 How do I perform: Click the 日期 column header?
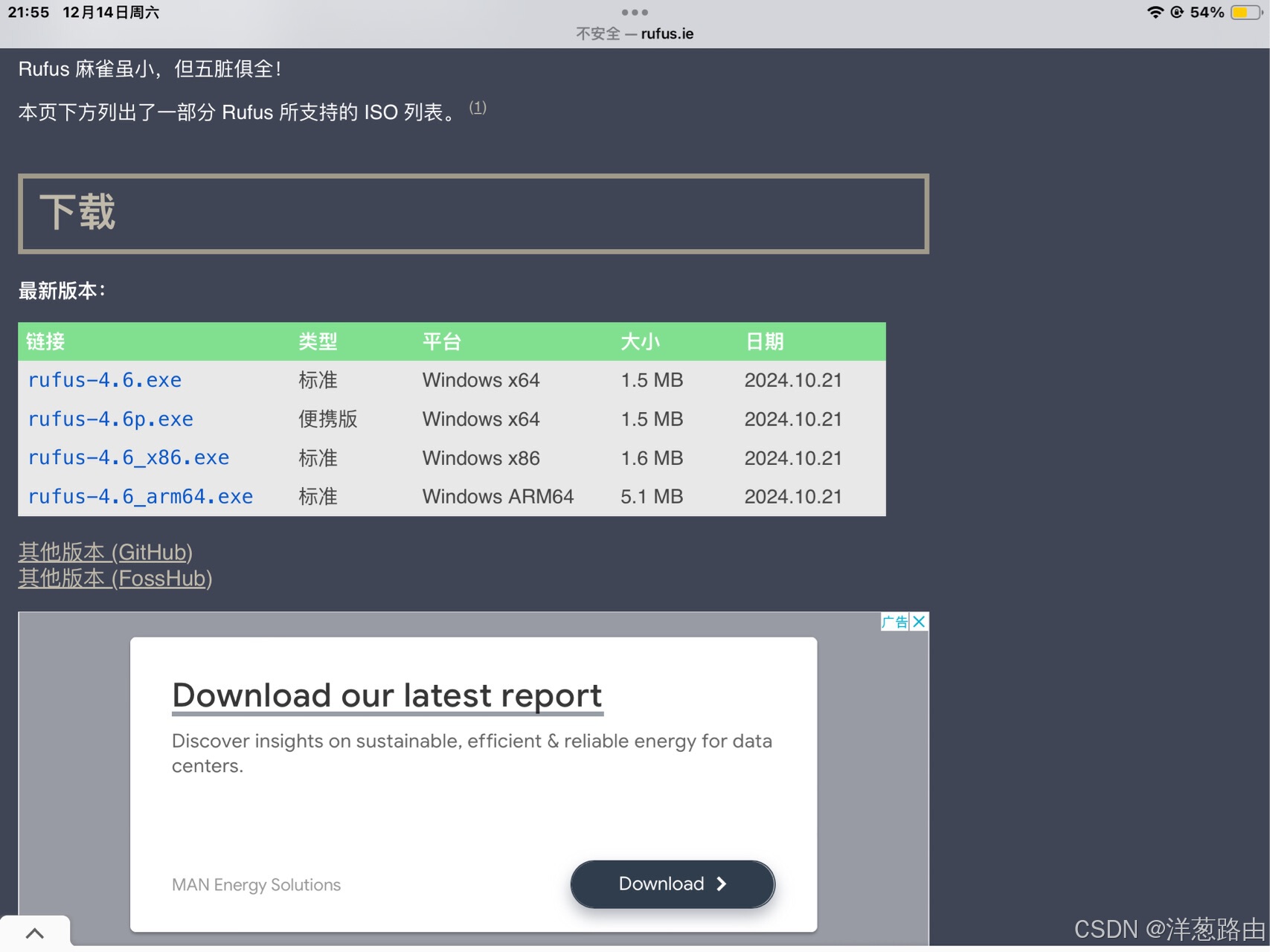pyautogui.click(x=765, y=341)
